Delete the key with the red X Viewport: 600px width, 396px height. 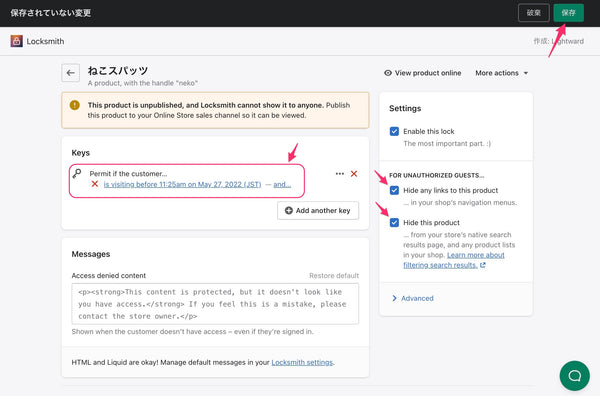[354, 174]
